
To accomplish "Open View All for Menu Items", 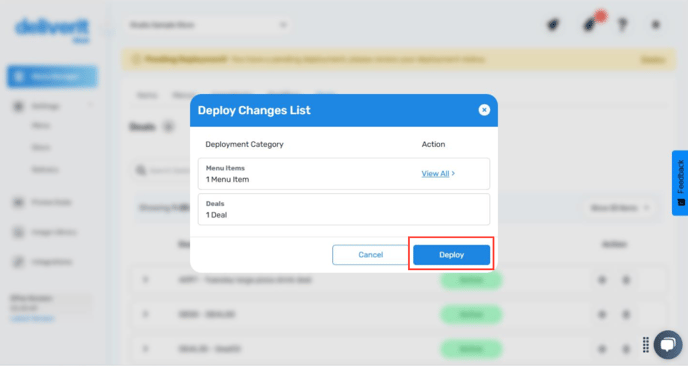I will (x=435, y=174).
